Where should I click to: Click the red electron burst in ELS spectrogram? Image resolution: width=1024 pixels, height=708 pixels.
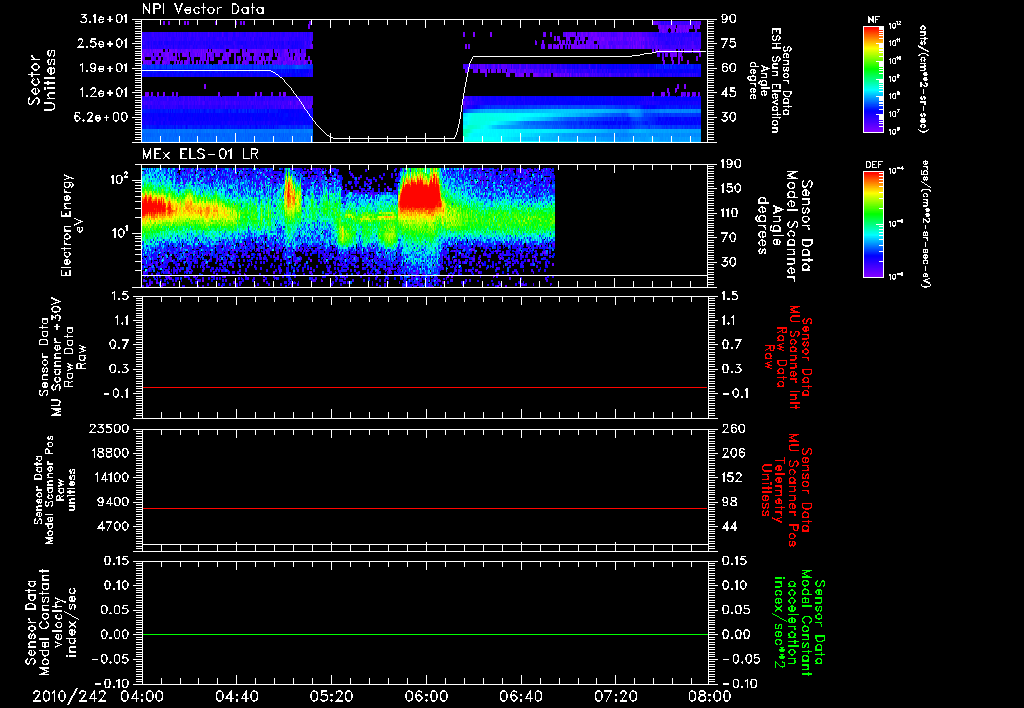click(421, 193)
